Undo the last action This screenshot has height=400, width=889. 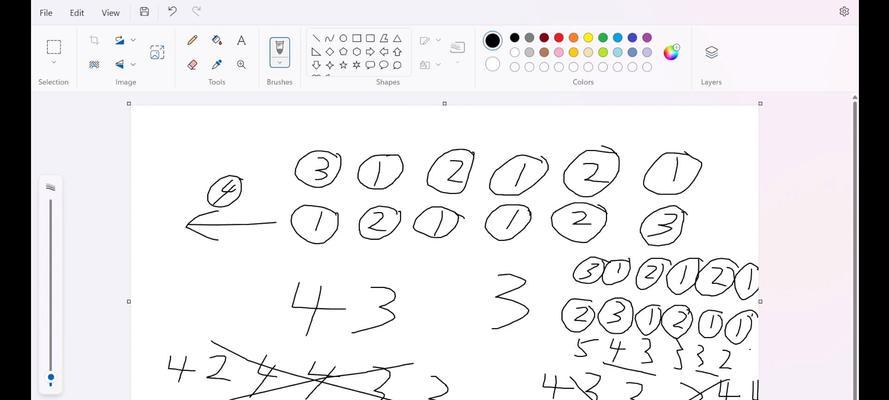[x=172, y=11]
